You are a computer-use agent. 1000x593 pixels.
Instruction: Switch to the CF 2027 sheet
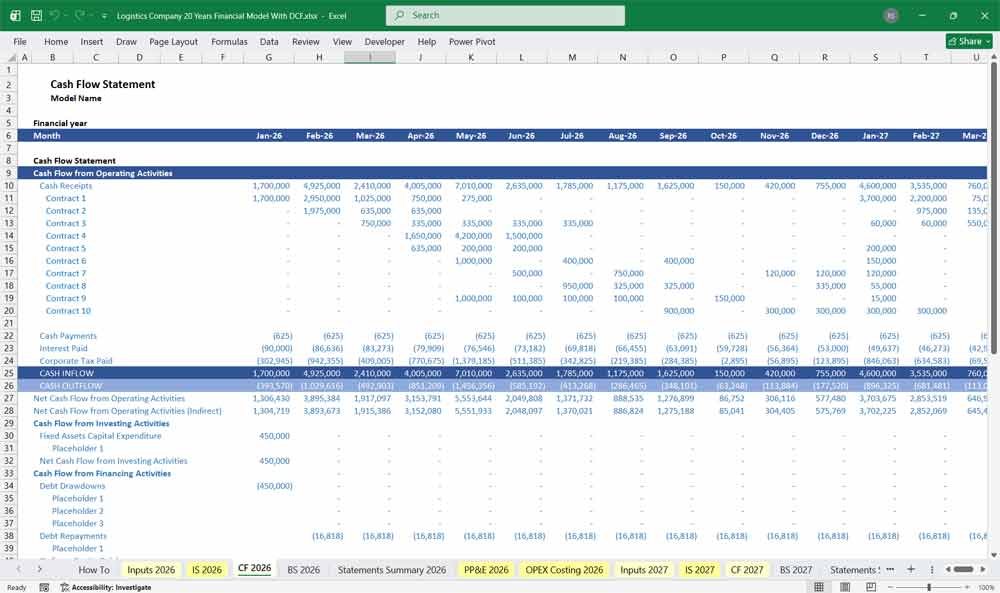point(747,569)
